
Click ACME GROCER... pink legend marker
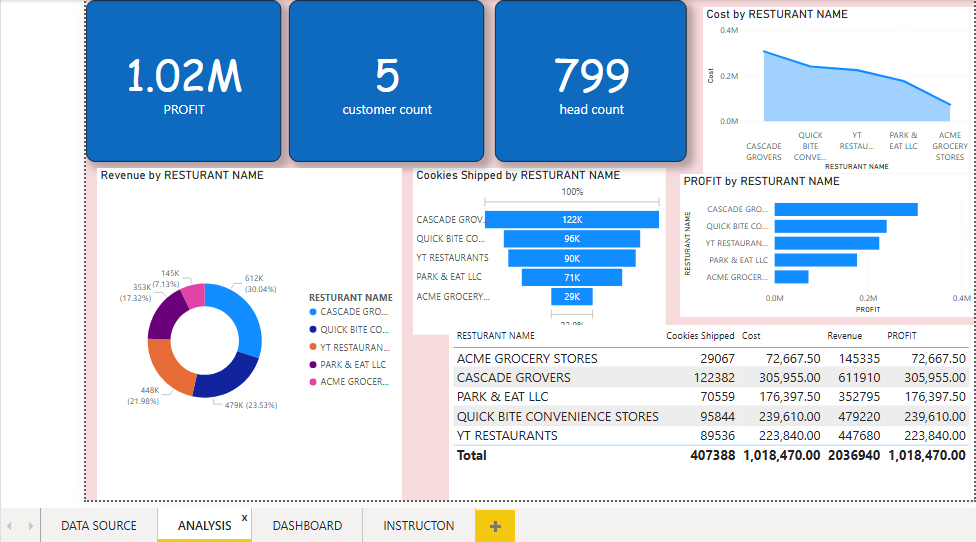(x=313, y=381)
